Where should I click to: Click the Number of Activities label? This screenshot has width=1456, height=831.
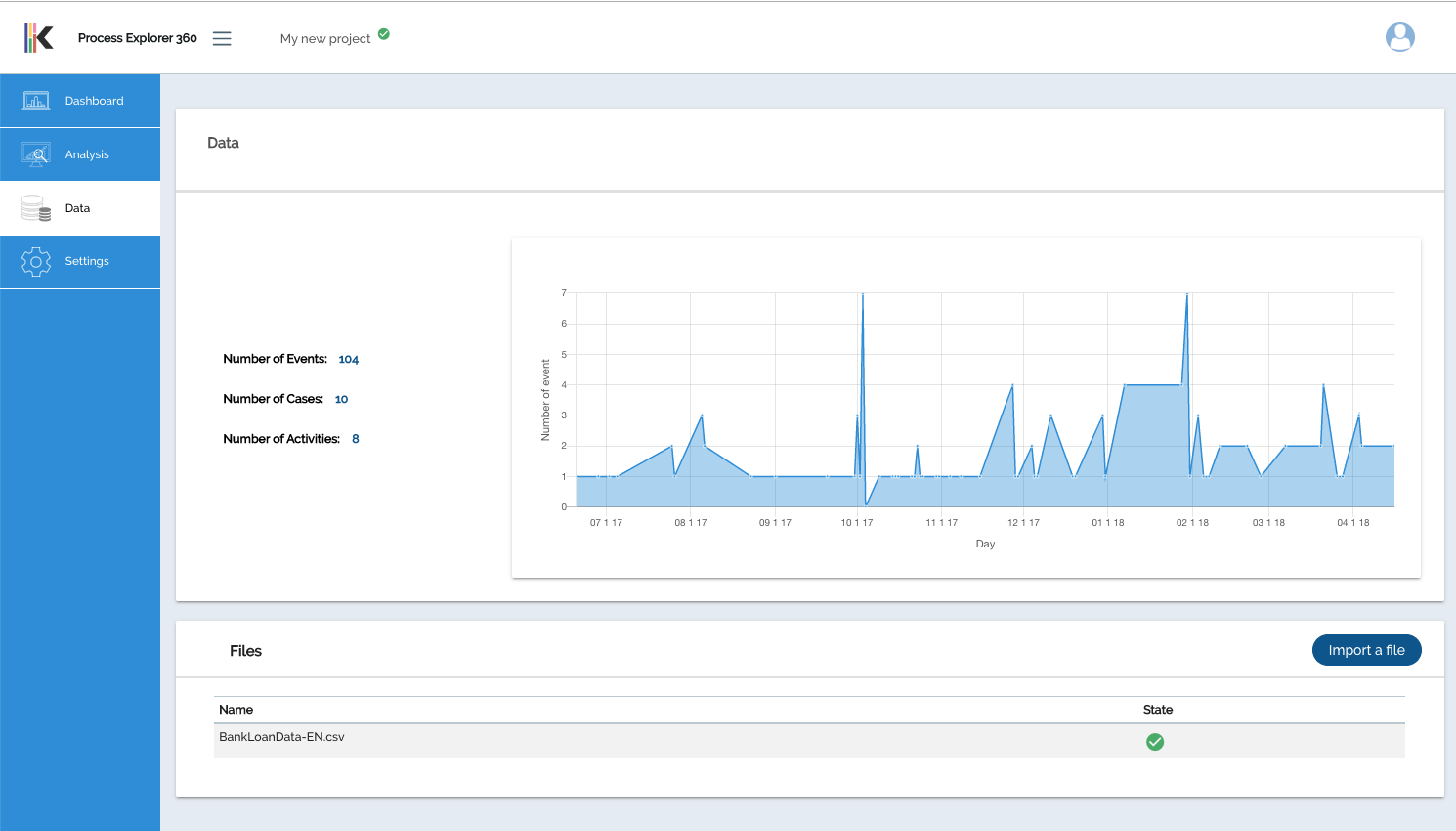click(281, 439)
